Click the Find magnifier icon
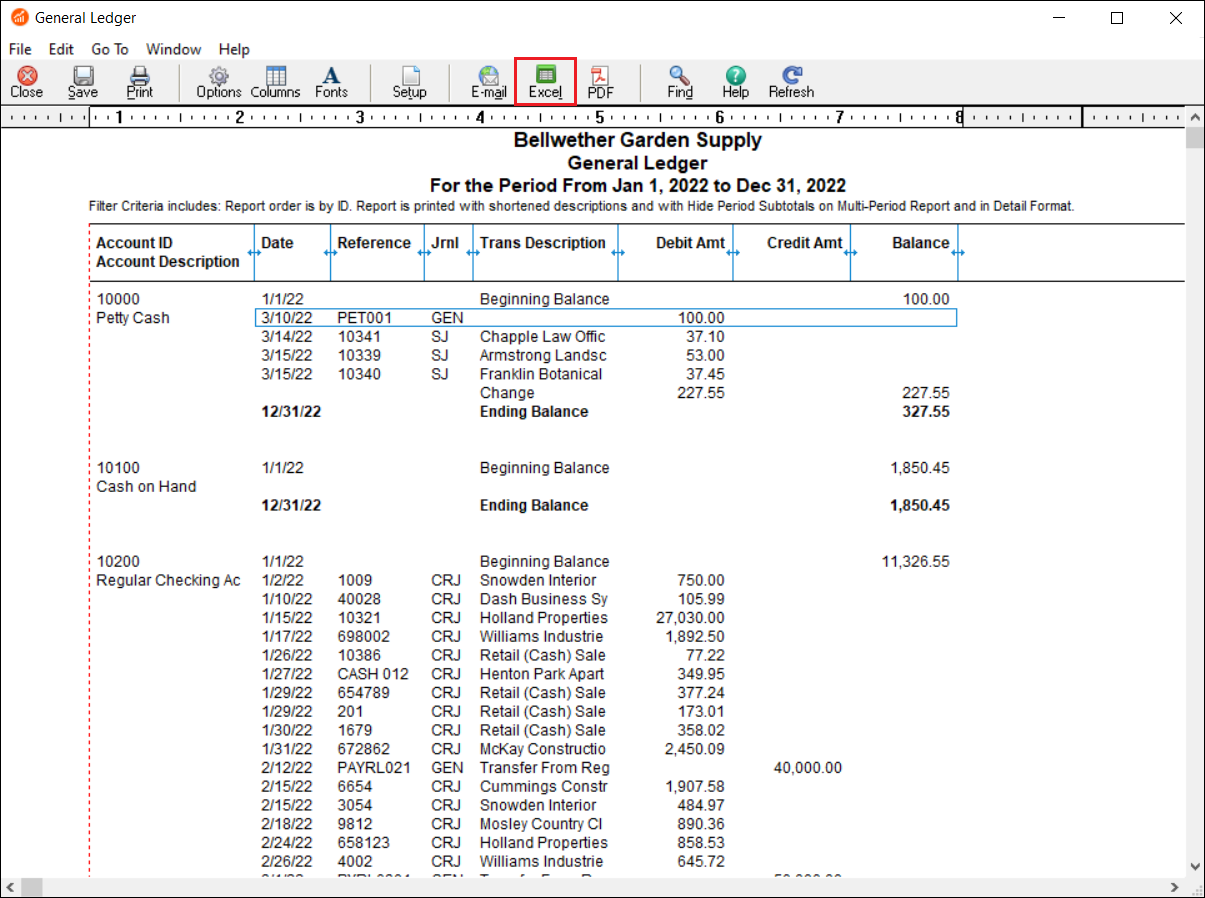1205x898 pixels. coord(680,82)
